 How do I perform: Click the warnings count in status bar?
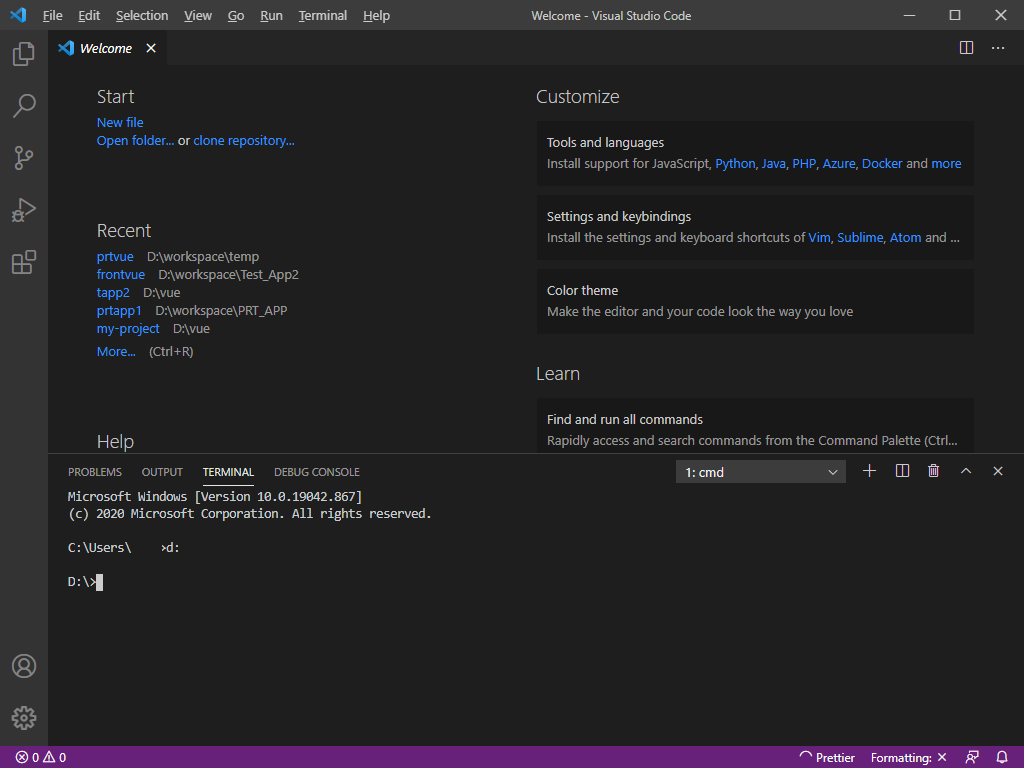pyautogui.click(x=55, y=758)
